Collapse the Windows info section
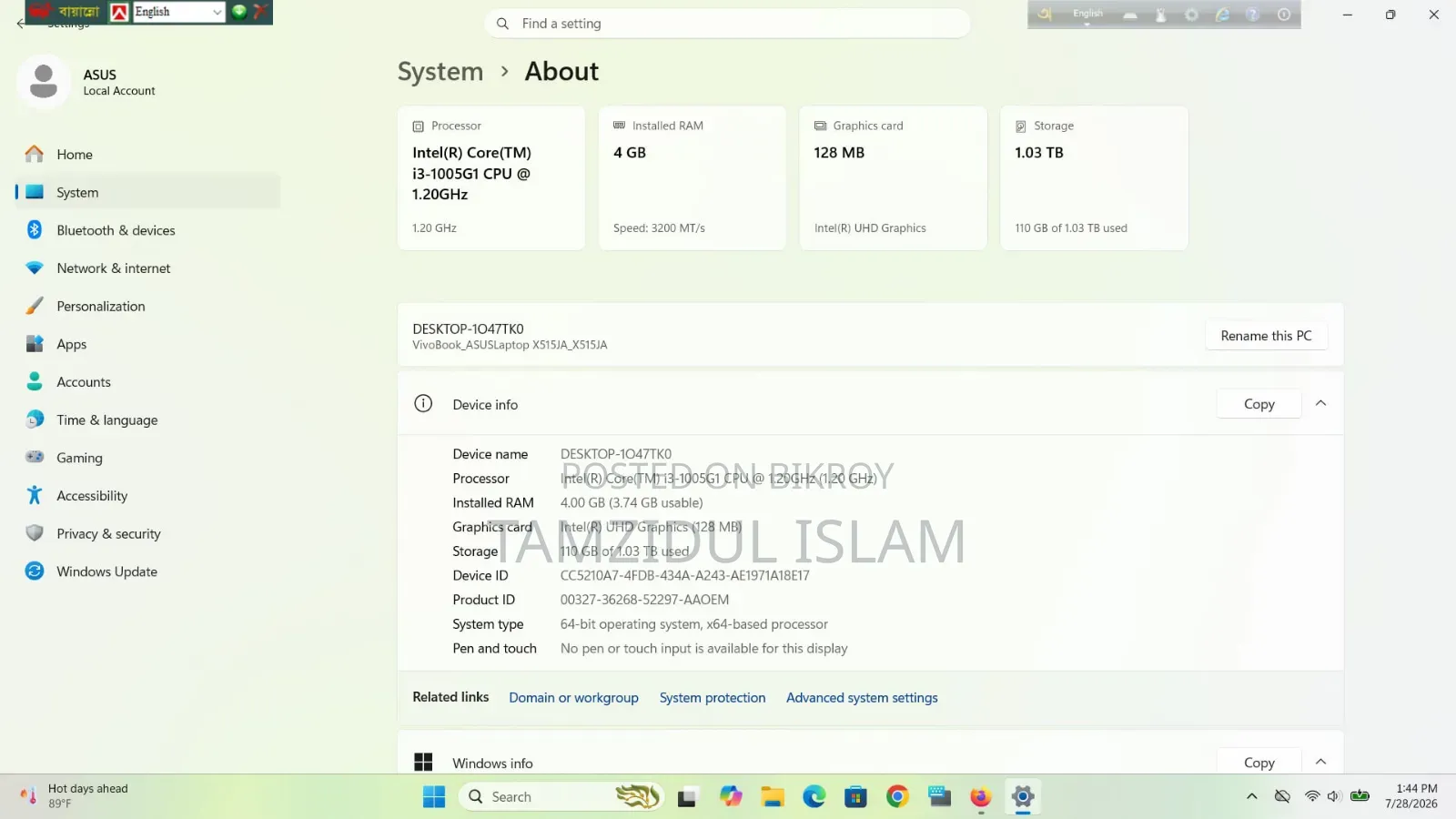 point(1320,762)
